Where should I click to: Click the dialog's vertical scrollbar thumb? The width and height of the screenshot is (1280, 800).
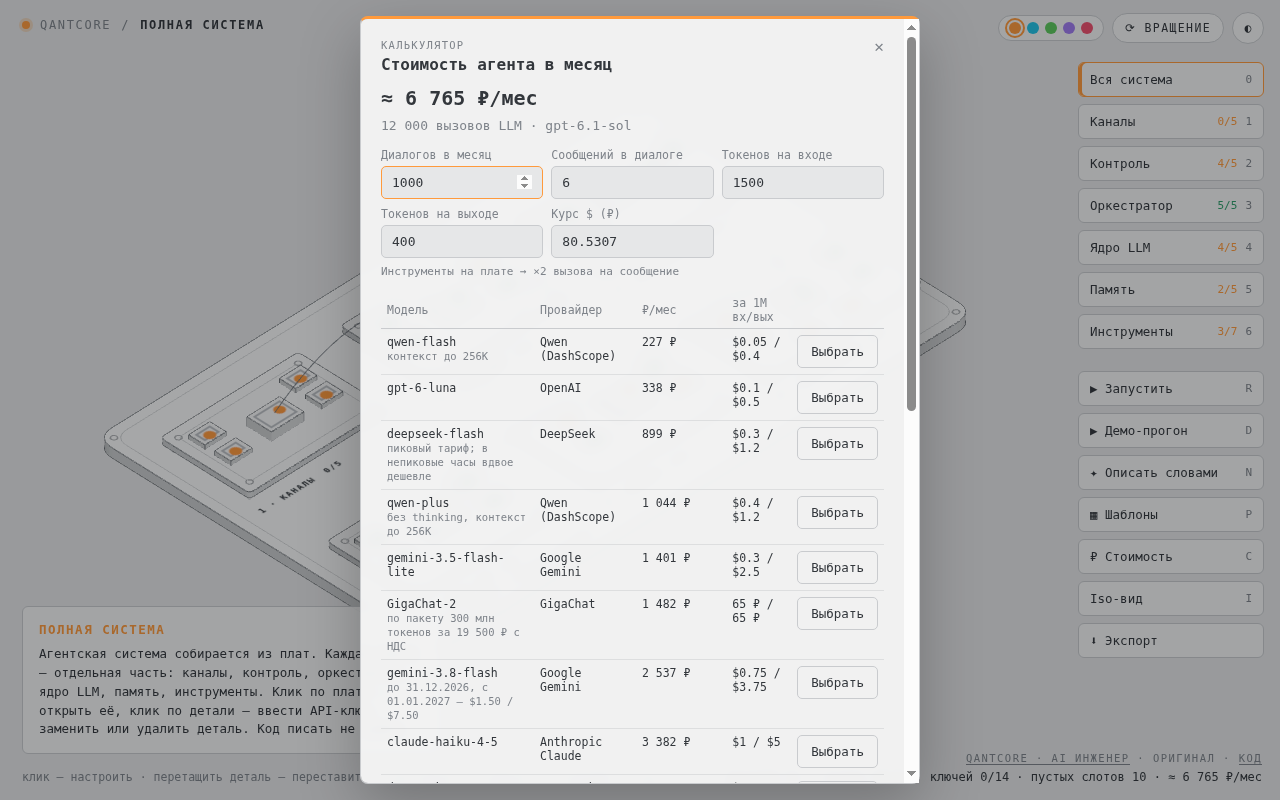[x=911, y=223]
